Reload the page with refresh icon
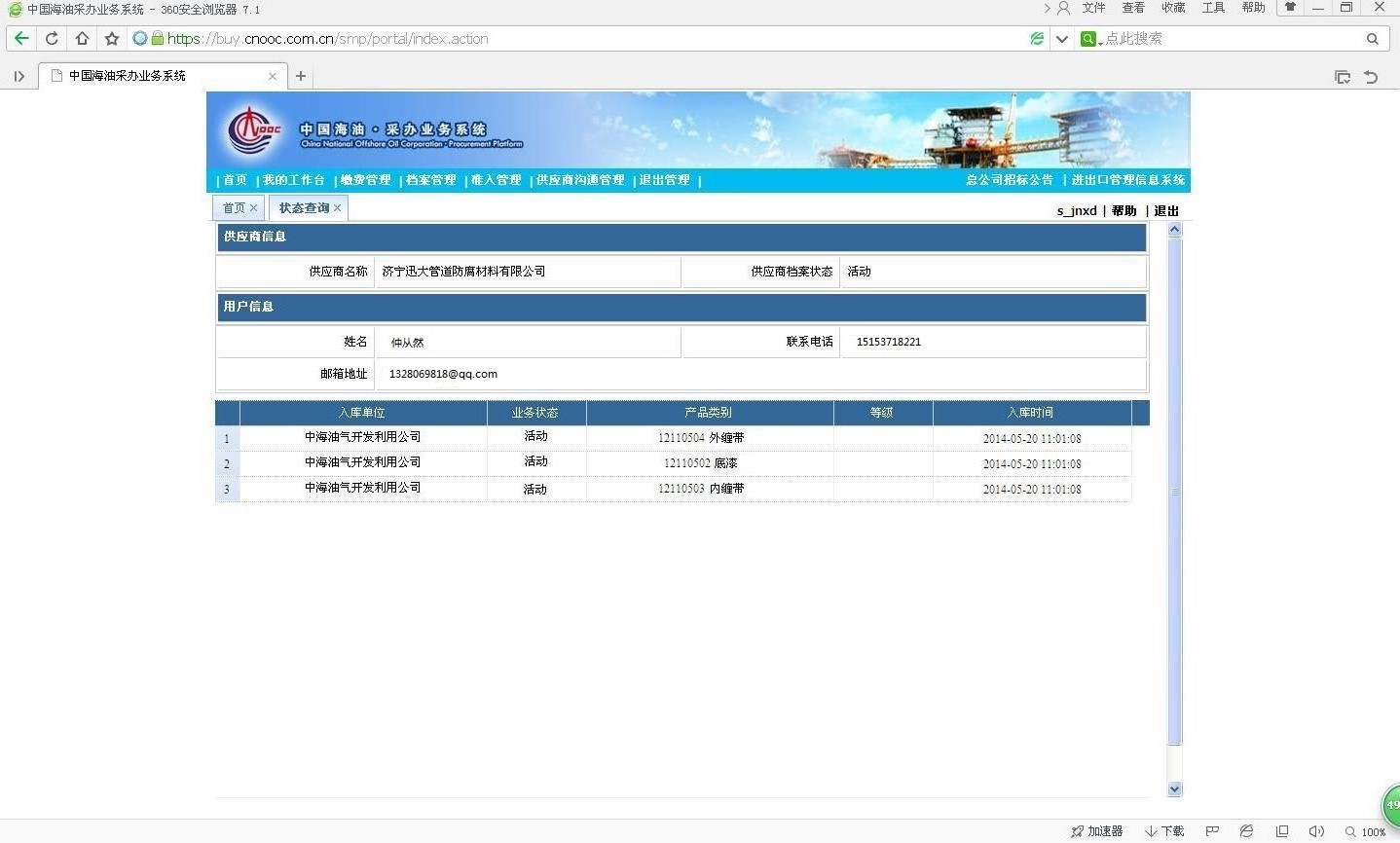This screenshot has width=1400, height=843. 52,39
